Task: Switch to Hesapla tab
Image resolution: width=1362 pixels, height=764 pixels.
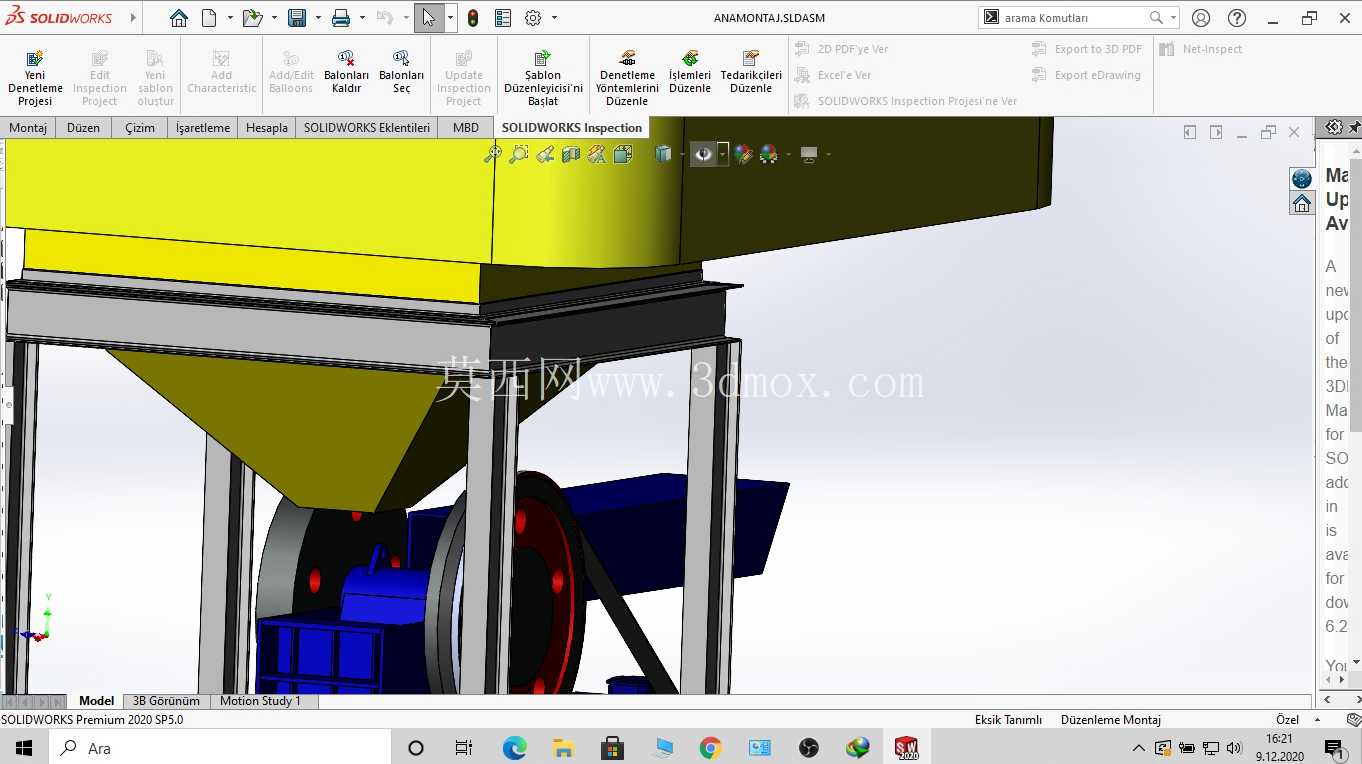Action: (x=267, y=127)
